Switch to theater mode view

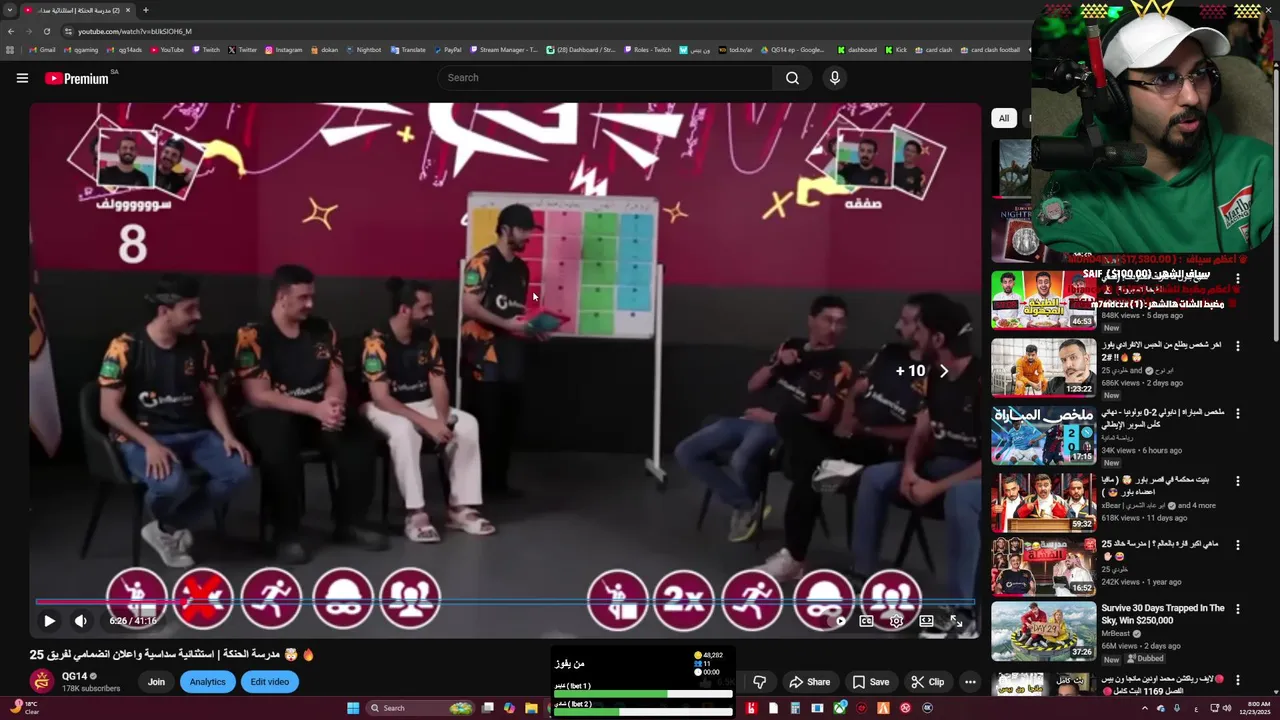pos(926,621)
